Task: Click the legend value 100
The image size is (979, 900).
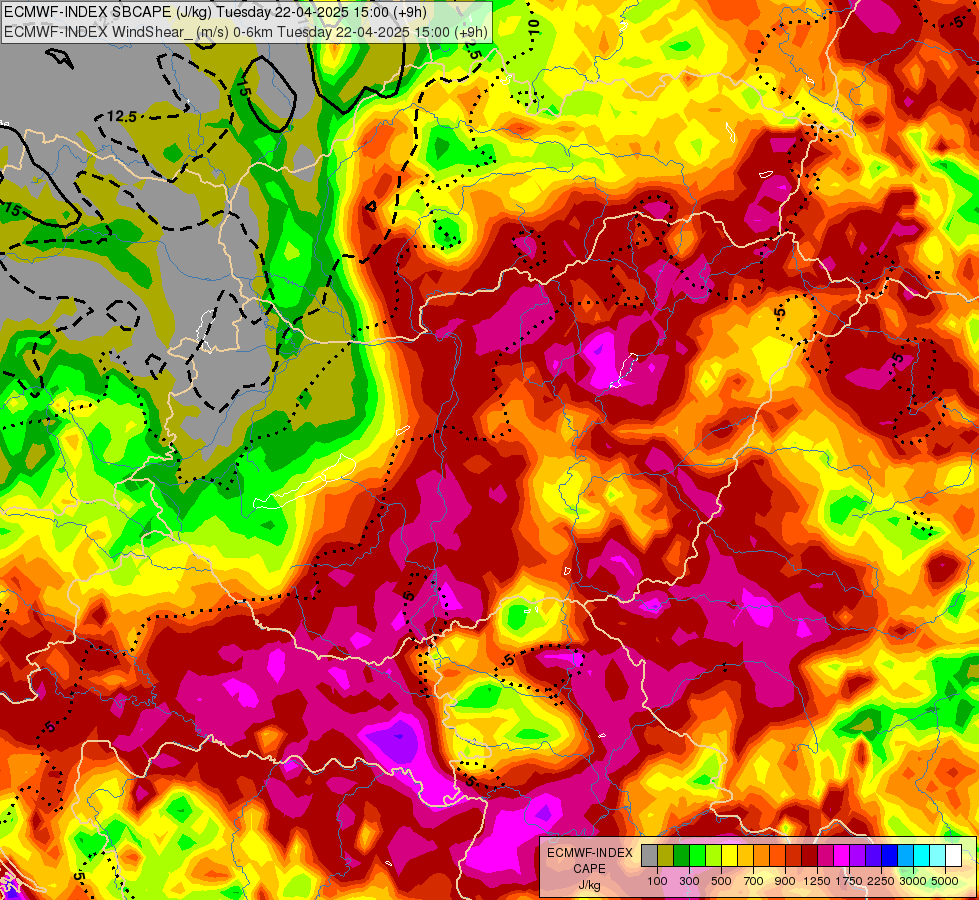Action: click(x=657, y=881)
